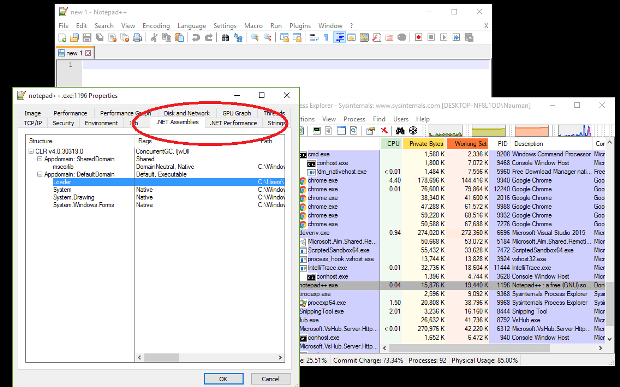Open Find with the Notepad++ binoculars icon
The width and height of the screenshot is (620, 387).
click(x=225, y=38)
